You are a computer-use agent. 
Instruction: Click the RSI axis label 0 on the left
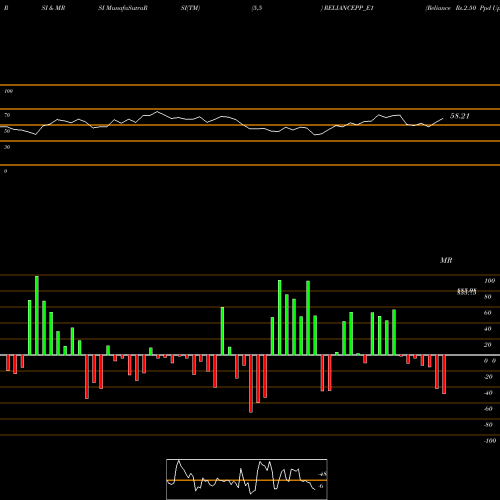5,171
